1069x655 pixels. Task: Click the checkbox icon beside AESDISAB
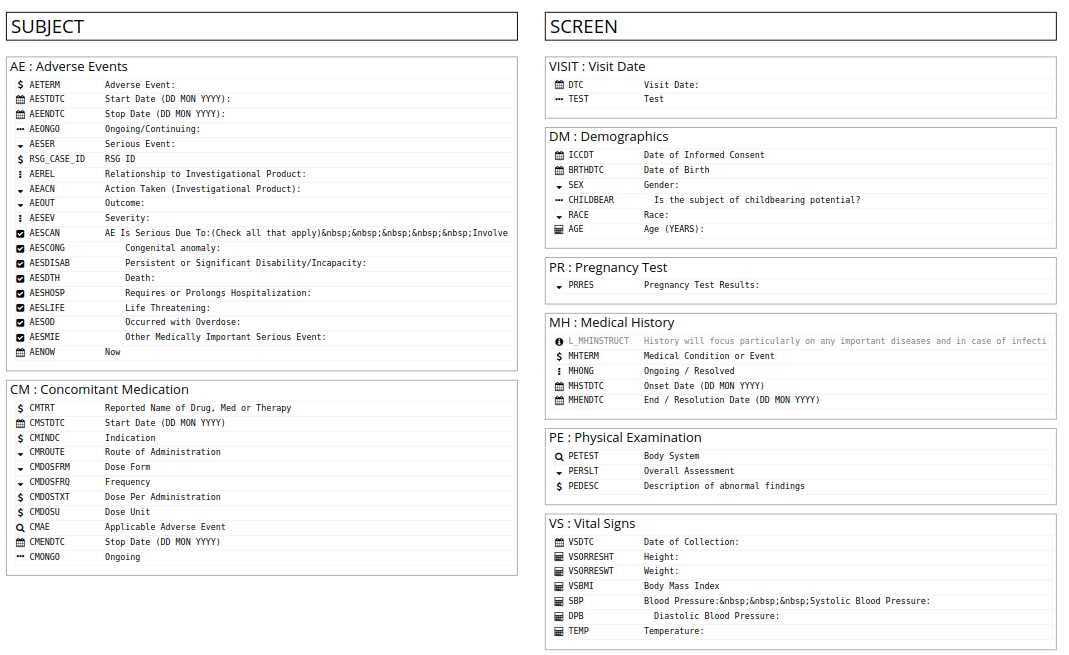[20, 264]
